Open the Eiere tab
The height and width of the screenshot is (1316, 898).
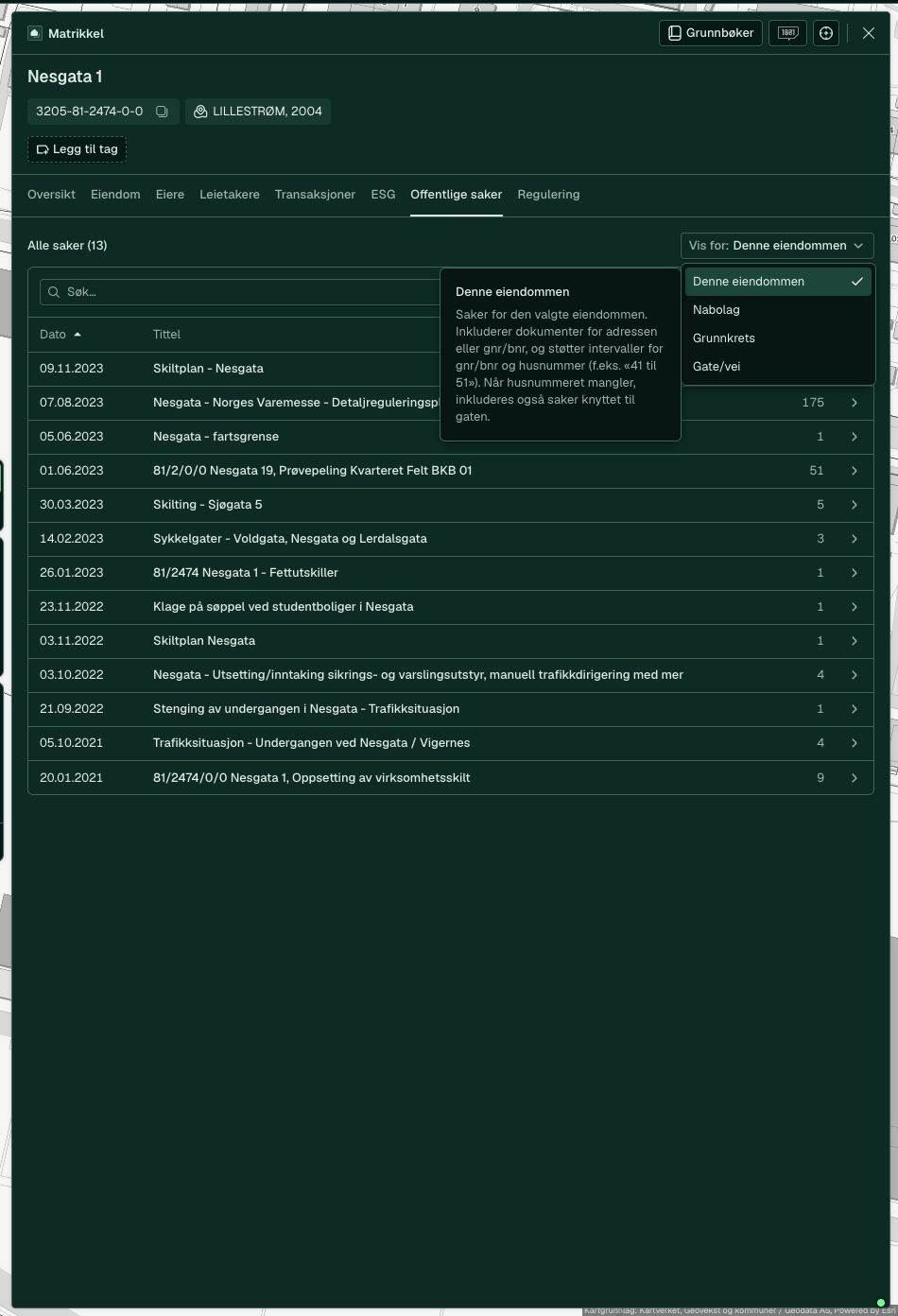pos(170,195)
